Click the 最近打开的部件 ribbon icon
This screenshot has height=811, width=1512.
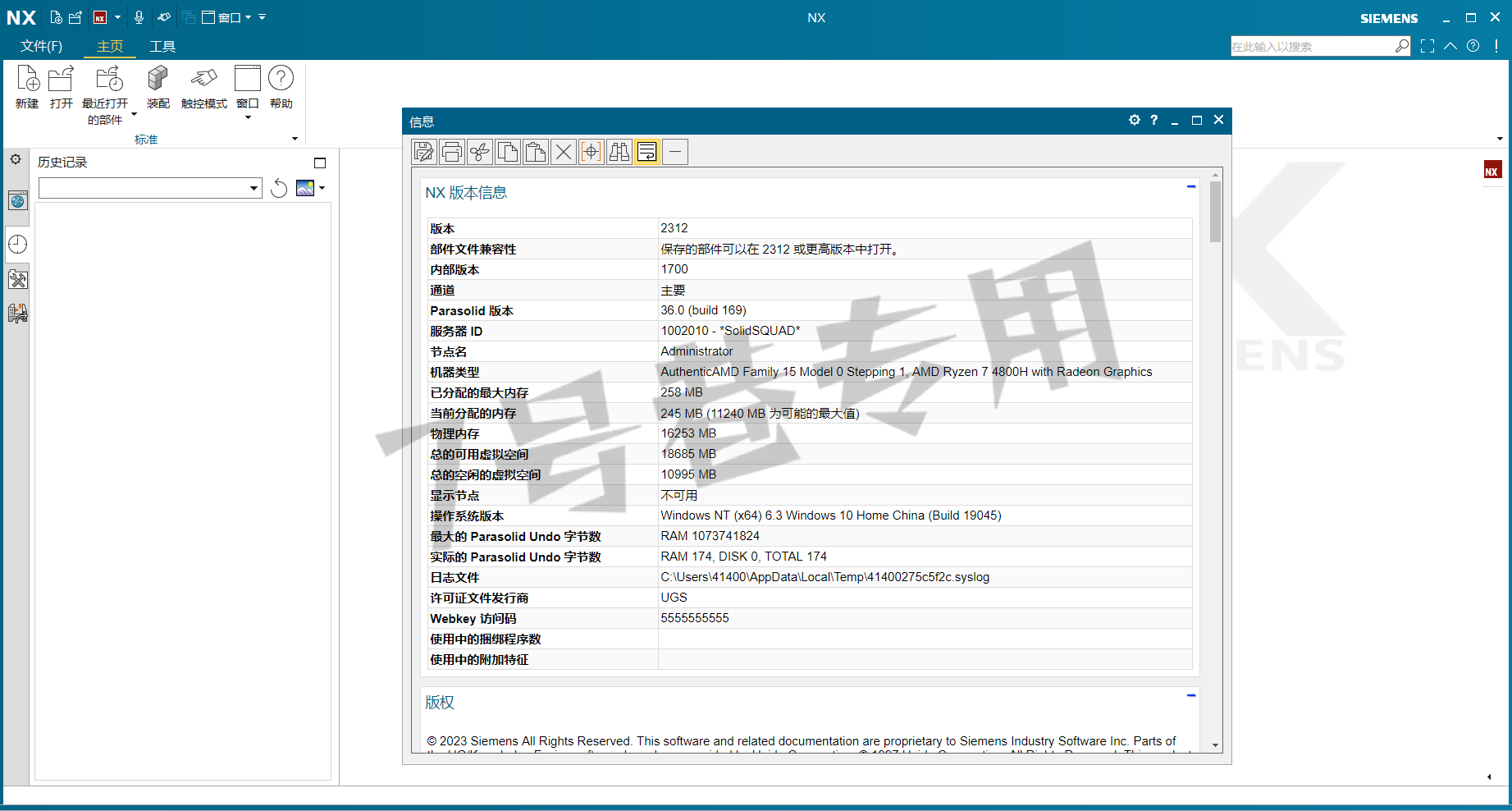pyautogui.click(x=108, y=79)
